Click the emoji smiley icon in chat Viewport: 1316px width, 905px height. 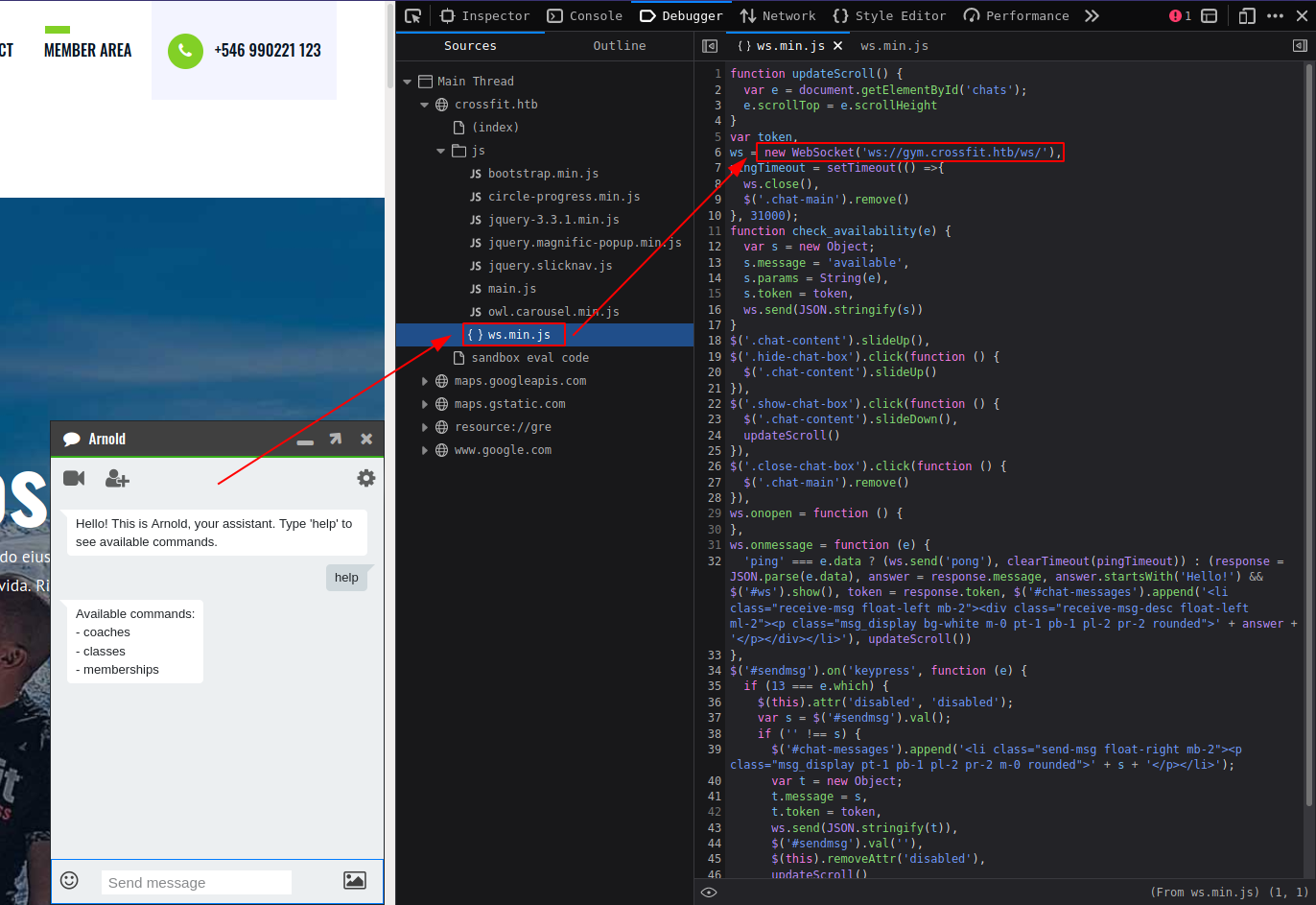[69, 880]
